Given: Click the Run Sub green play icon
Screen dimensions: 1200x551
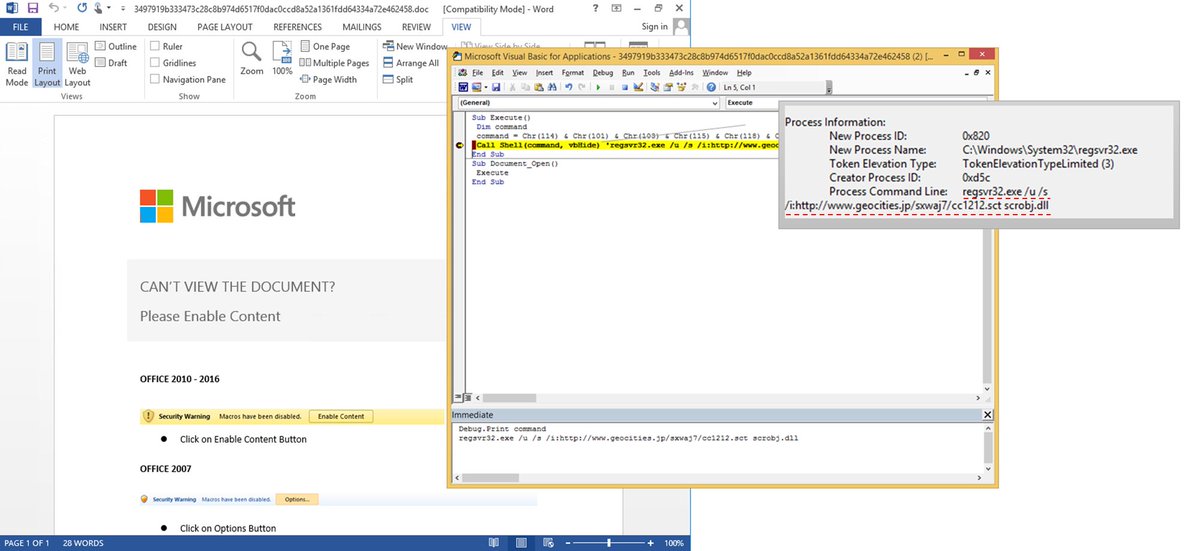Looking at the screenshot, I should (598, 87).
